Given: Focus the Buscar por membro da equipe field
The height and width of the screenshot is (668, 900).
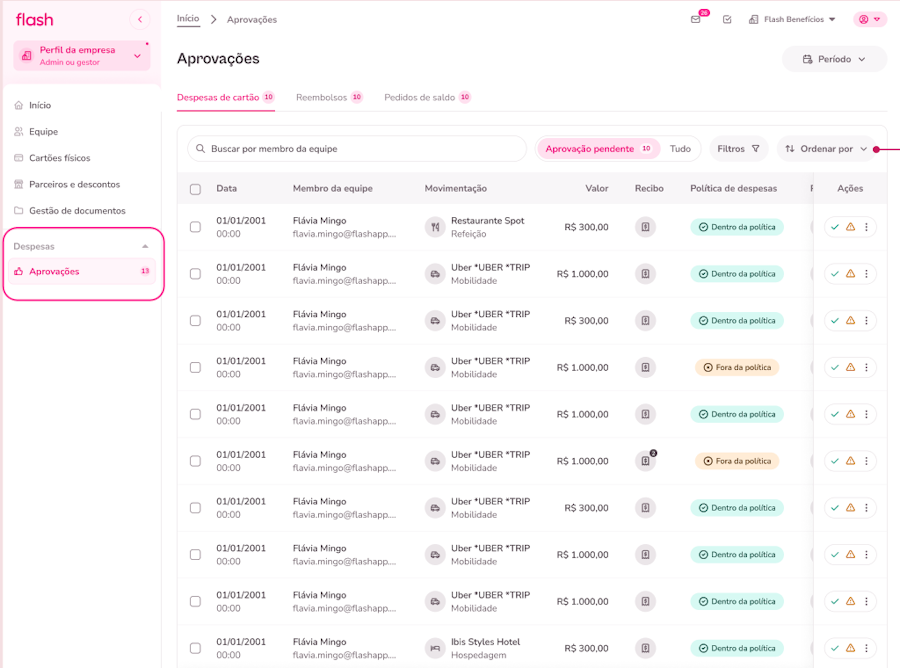Looking at the screenshot, I should (357, 149).
